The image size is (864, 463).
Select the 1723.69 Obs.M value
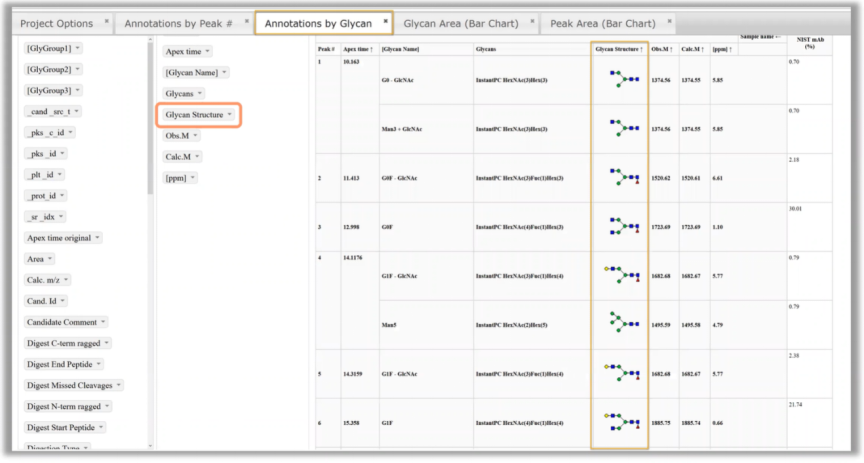[661, 227]
